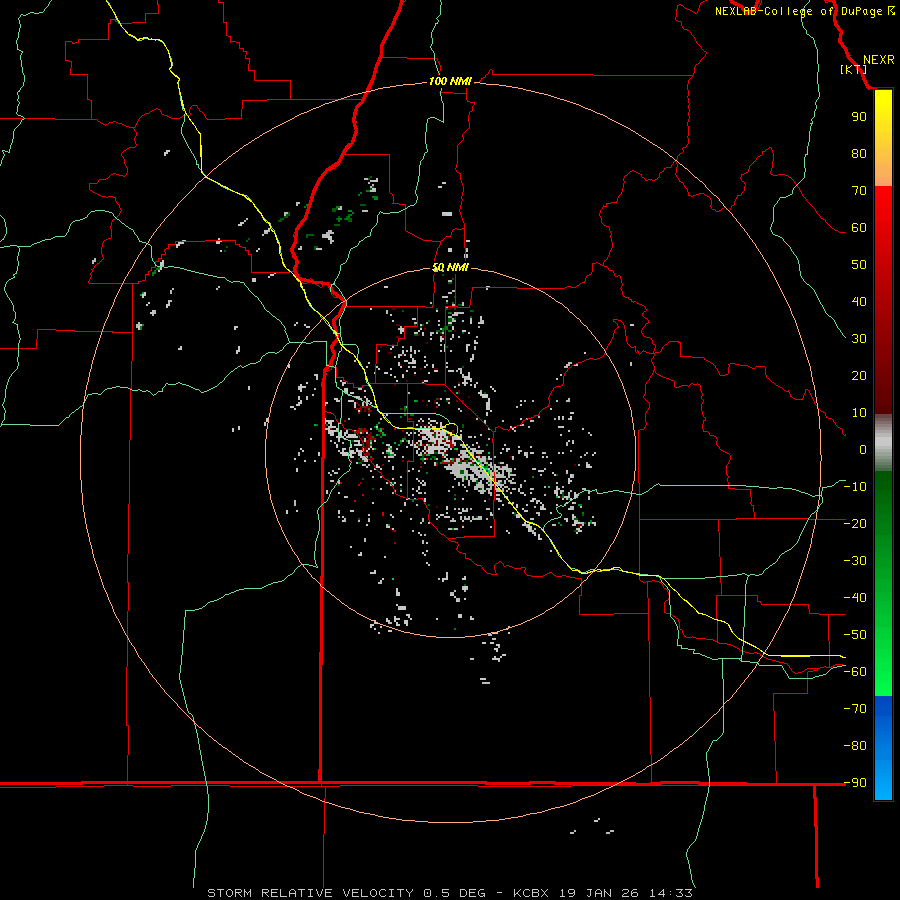Image resolution: width=900 pixels, height=900 pixels.
Task: Click the bright red color bar segment
Action: (883, 212)
